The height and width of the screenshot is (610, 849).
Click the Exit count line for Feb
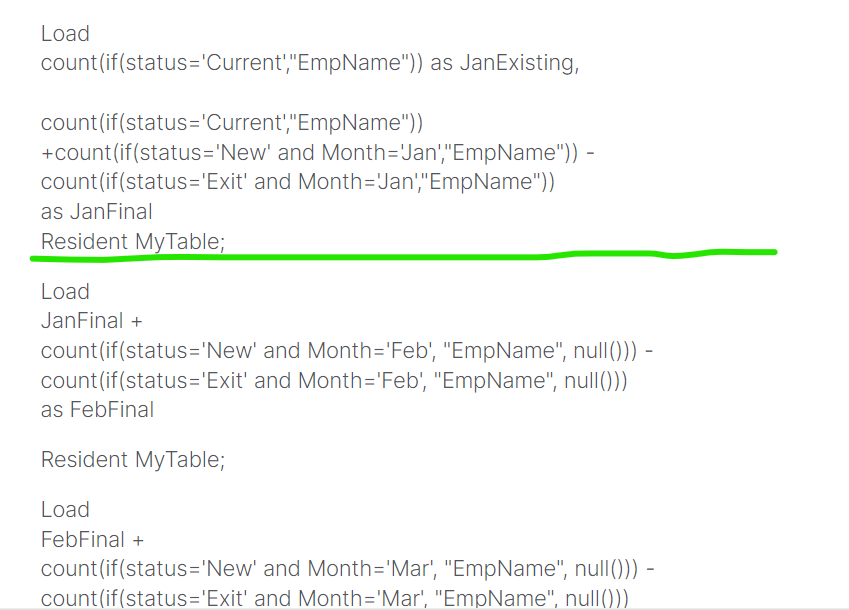[334, 380]
